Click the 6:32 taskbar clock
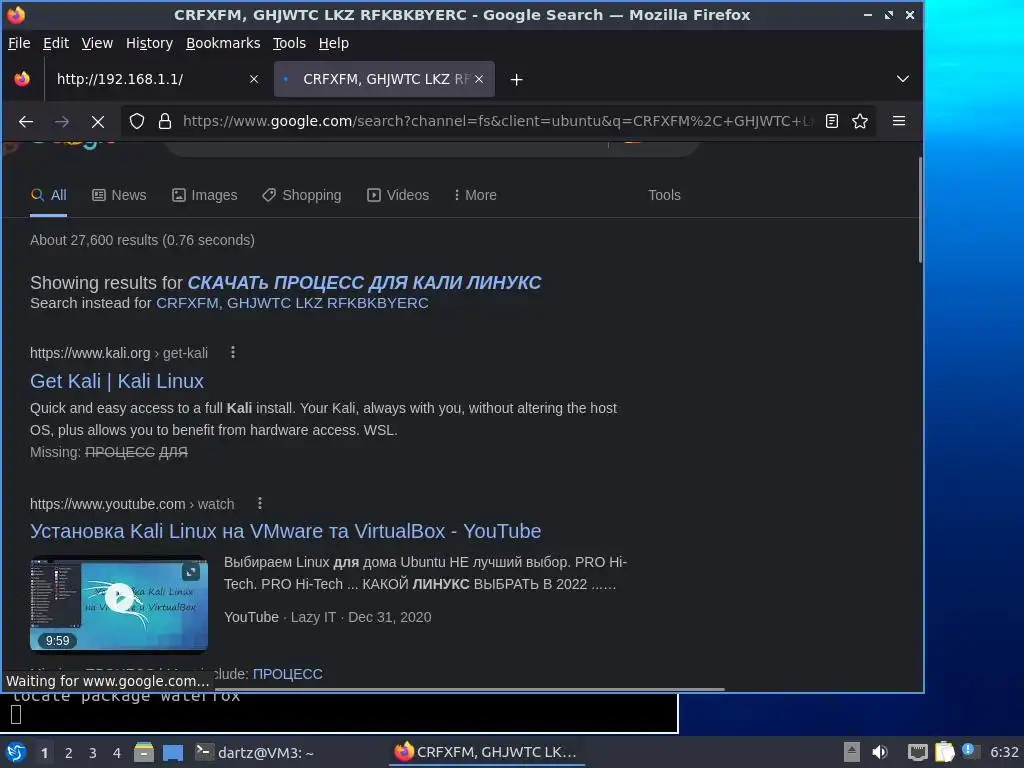The width and height of the screenshot is (1024, 768). coord(1004,752)
